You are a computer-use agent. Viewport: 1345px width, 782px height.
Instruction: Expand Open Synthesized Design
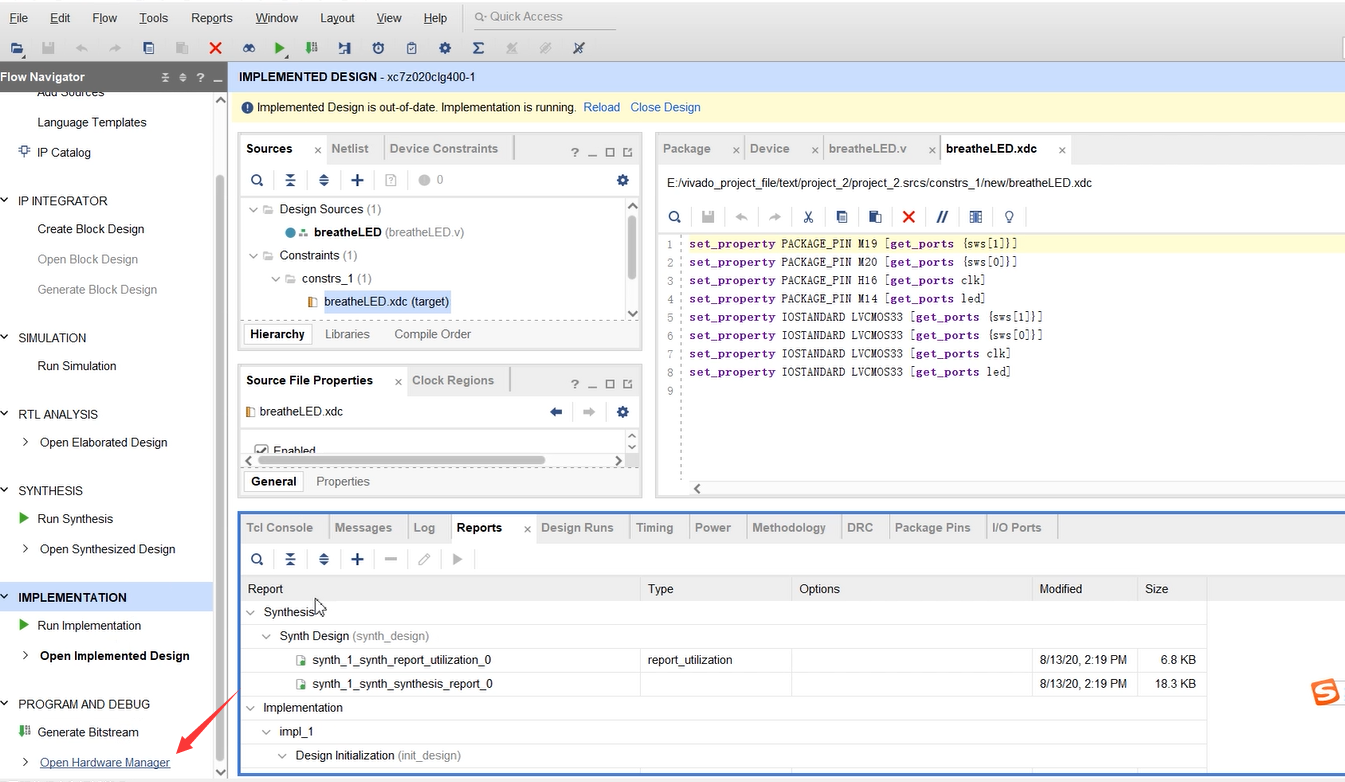25,549
